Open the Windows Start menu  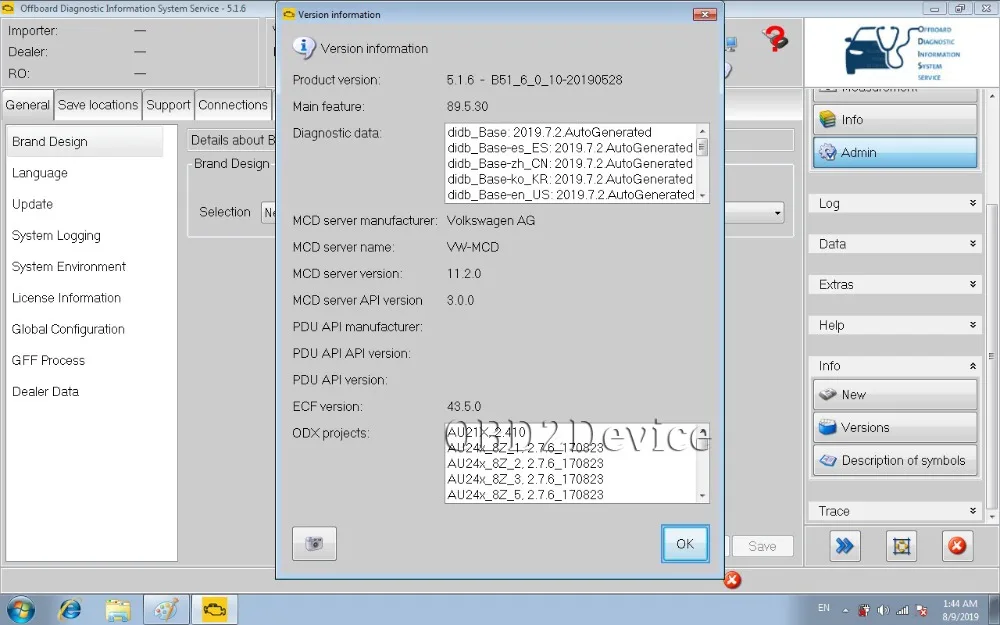tap(20, 610)
